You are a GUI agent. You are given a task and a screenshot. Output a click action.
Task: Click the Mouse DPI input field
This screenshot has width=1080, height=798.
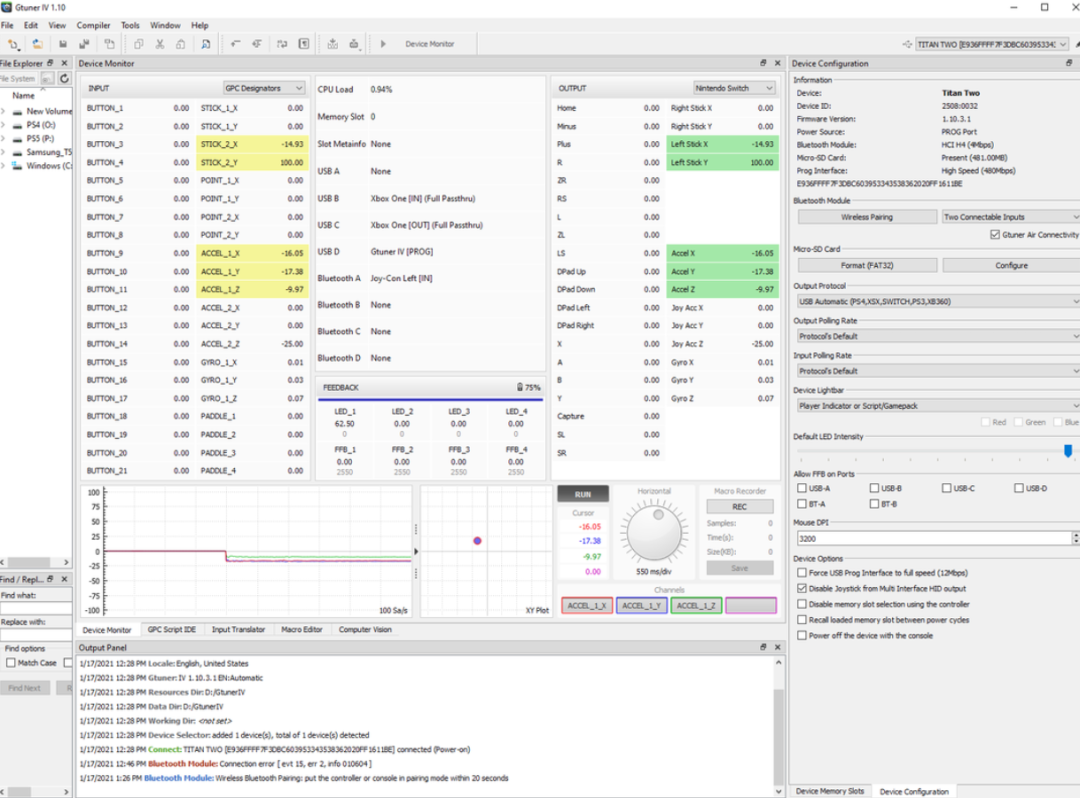tap(930, 538)
